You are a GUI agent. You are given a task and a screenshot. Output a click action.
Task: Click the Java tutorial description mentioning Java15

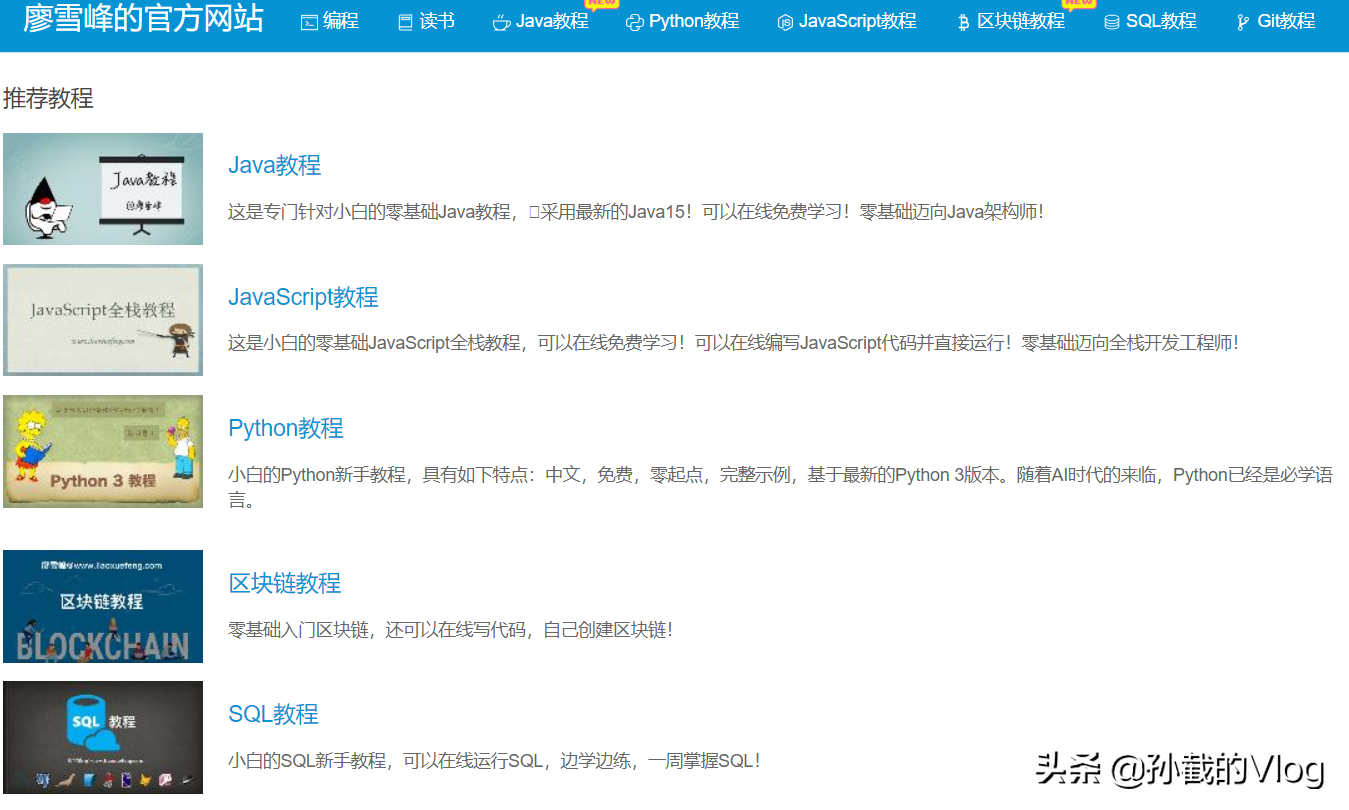tap(636, 211)
